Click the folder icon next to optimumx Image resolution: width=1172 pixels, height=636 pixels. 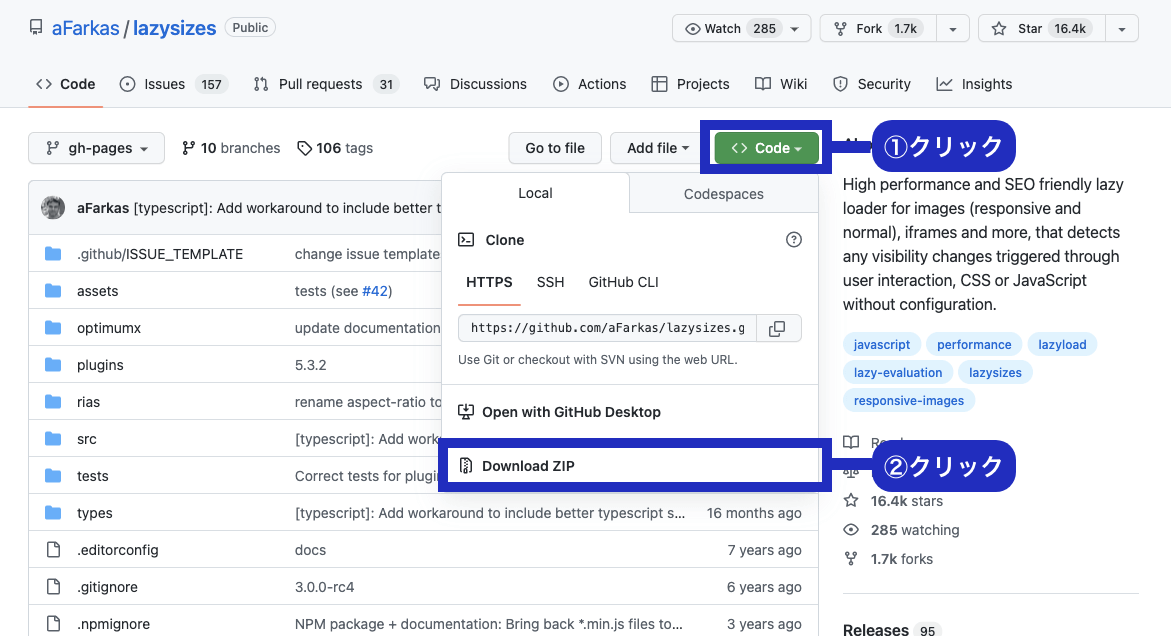pos(53,327)
